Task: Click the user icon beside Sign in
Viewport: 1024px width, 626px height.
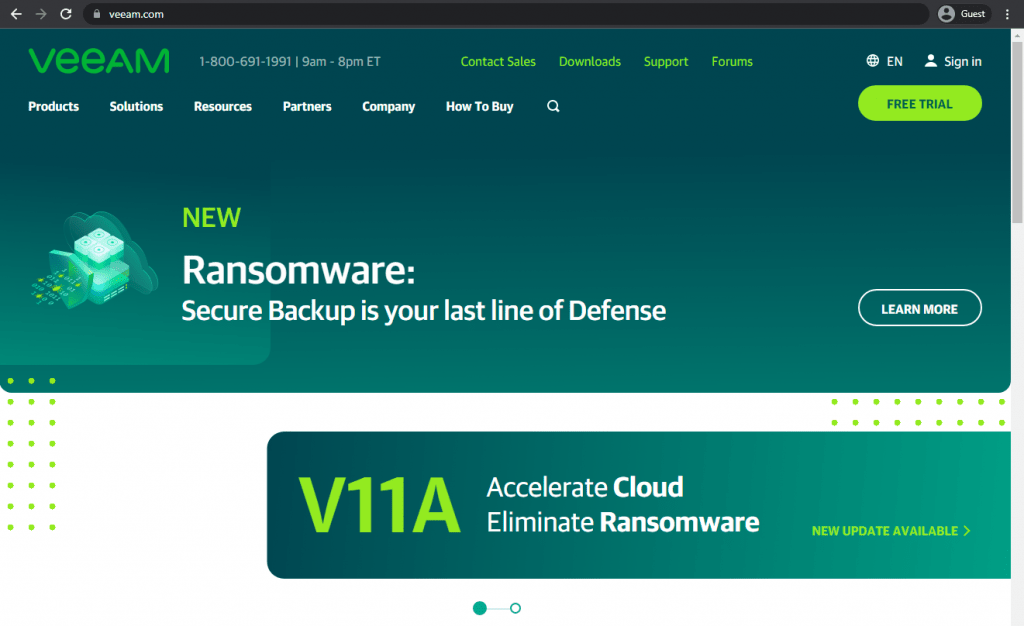Action: [931, 61]
